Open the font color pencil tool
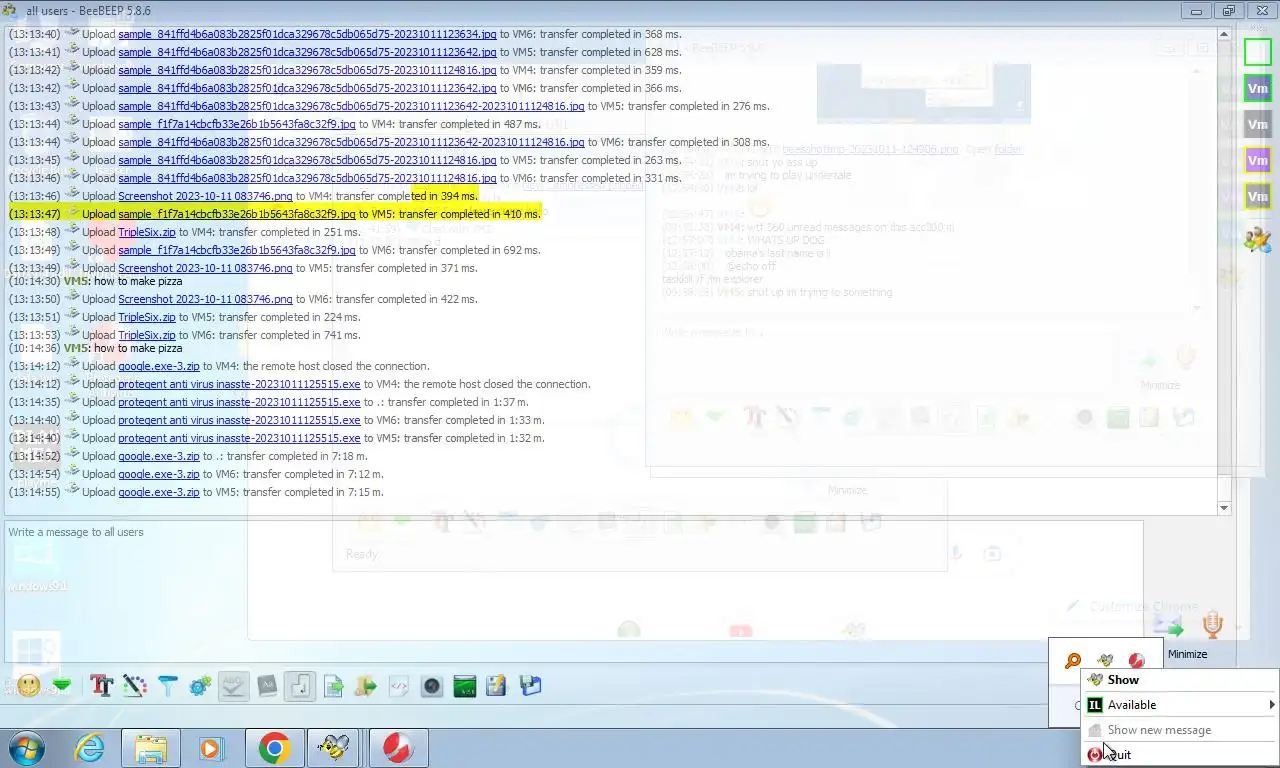This screenshot has width=1280, height=768. 134,686
